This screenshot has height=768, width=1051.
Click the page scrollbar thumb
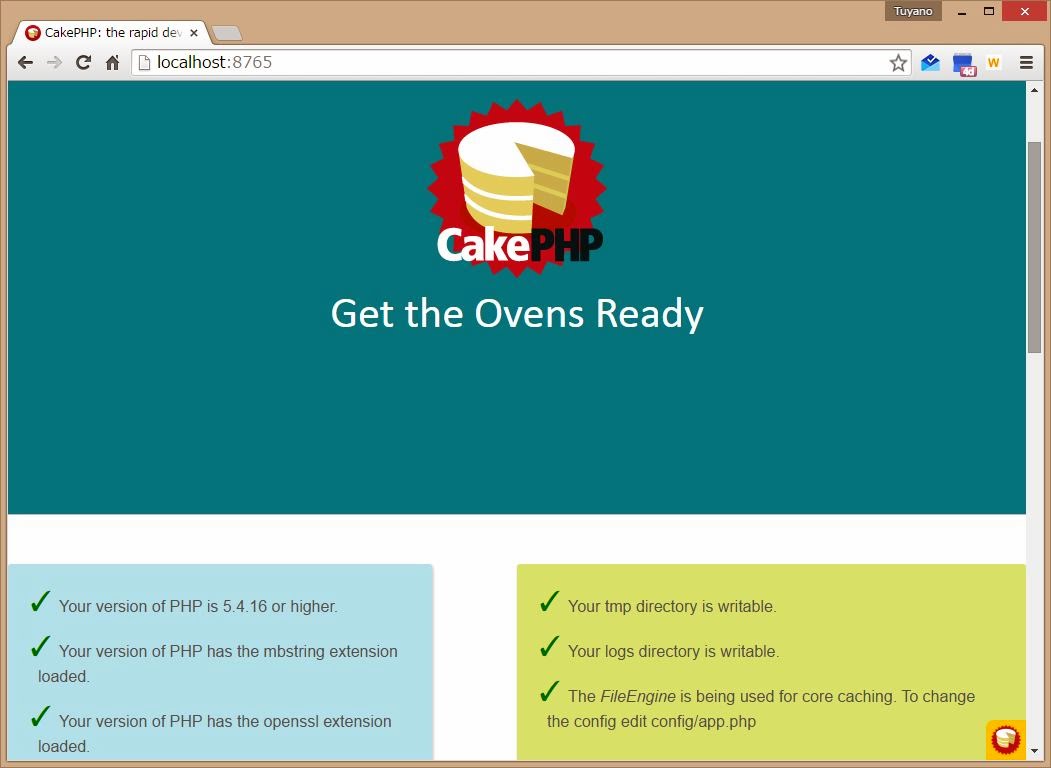1034,247
